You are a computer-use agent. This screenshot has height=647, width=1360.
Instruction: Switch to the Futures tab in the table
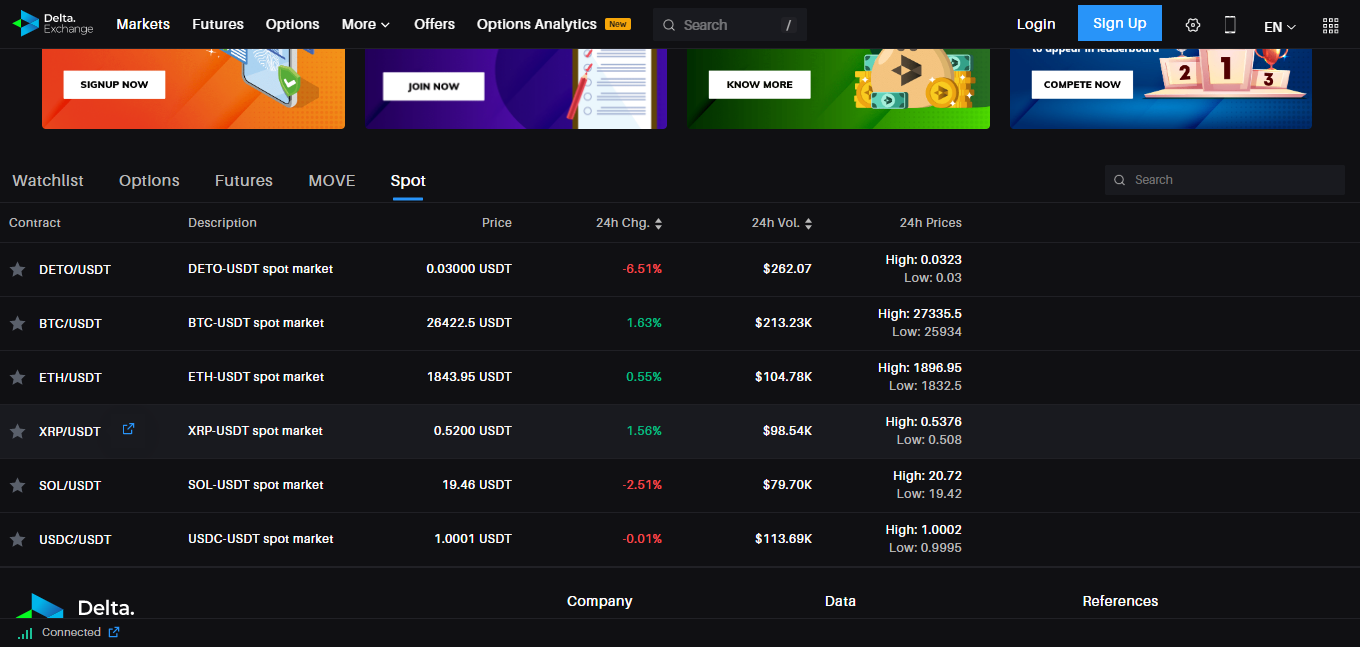click(x=244, y=181)
